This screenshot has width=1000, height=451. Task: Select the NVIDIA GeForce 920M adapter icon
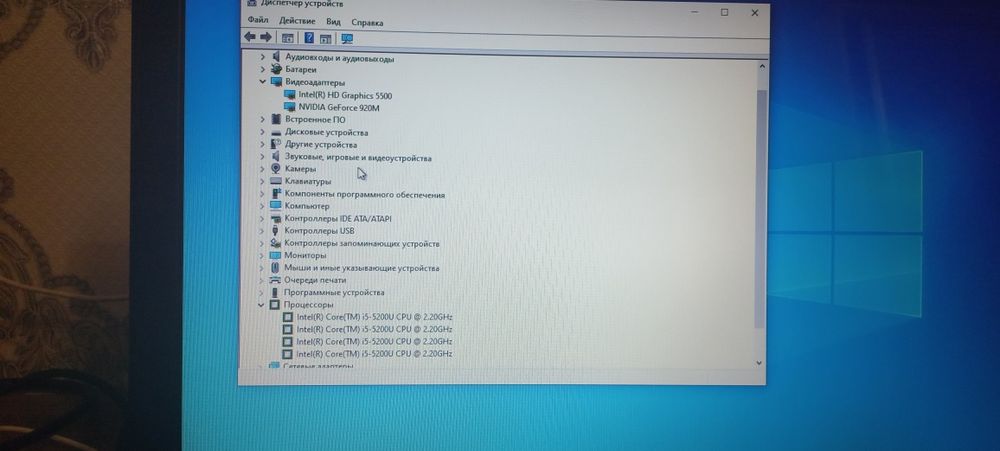290,107
